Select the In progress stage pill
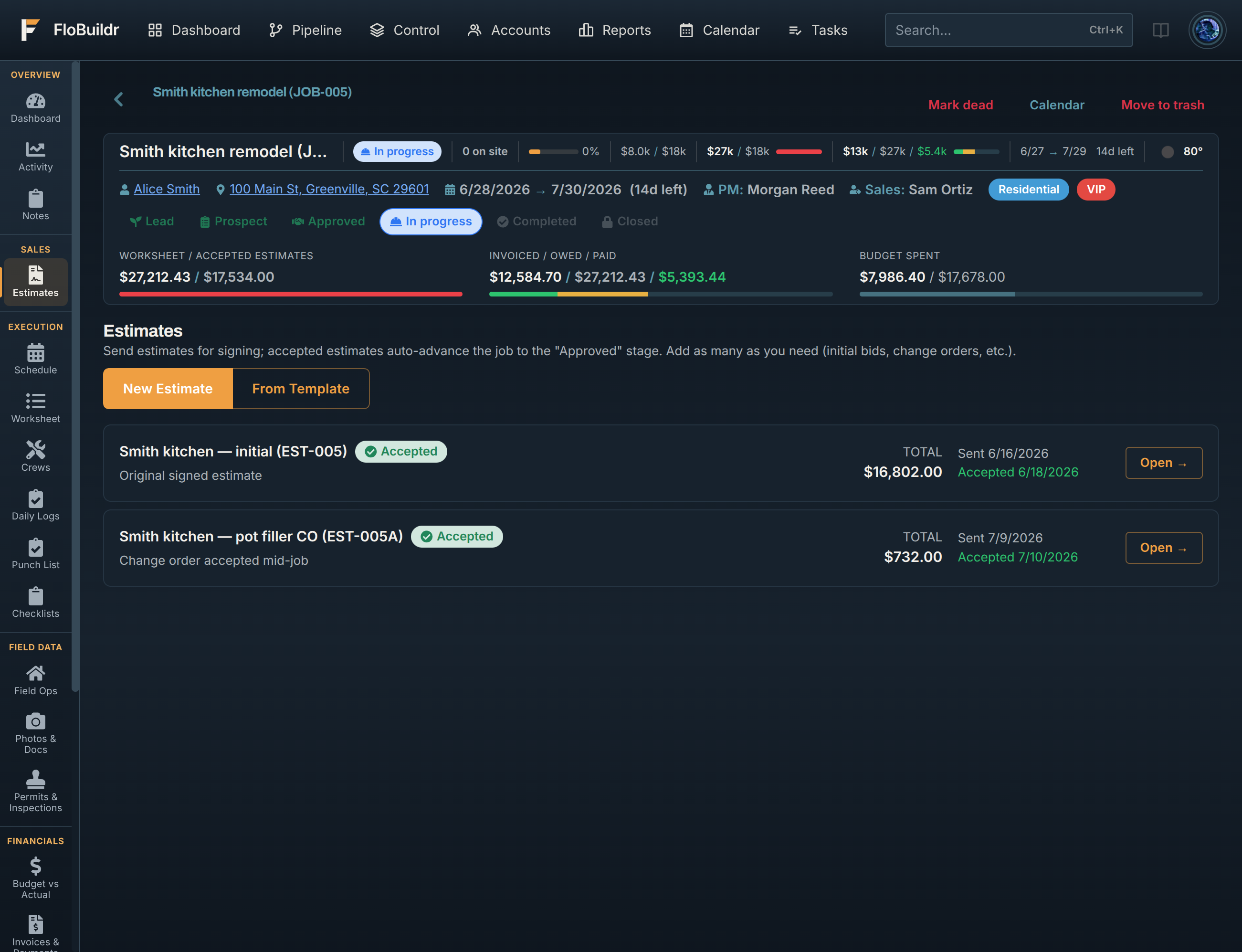The height and width of the screenshot is (952, 1242). click(x=431, y=222)
